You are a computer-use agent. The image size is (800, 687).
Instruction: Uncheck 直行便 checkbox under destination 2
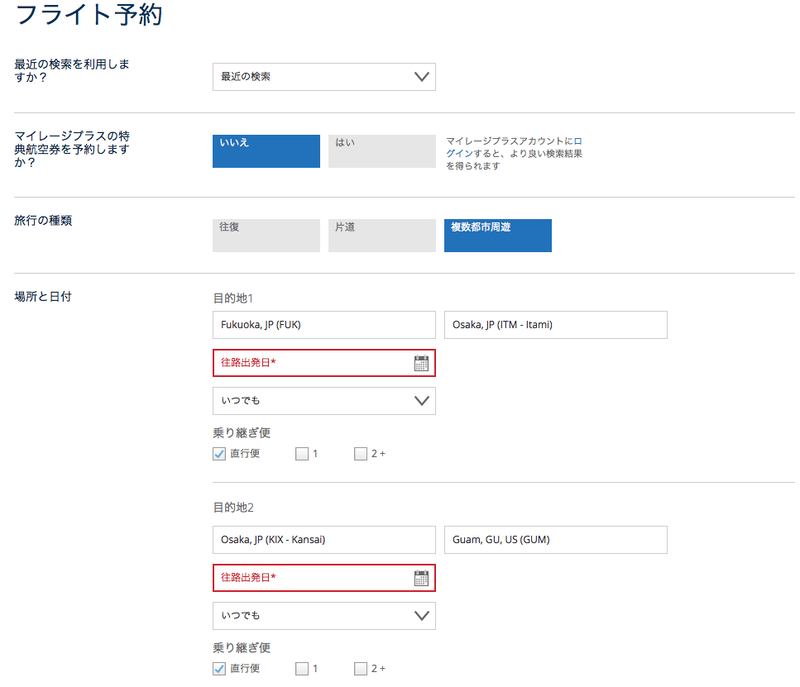(219, 668)
